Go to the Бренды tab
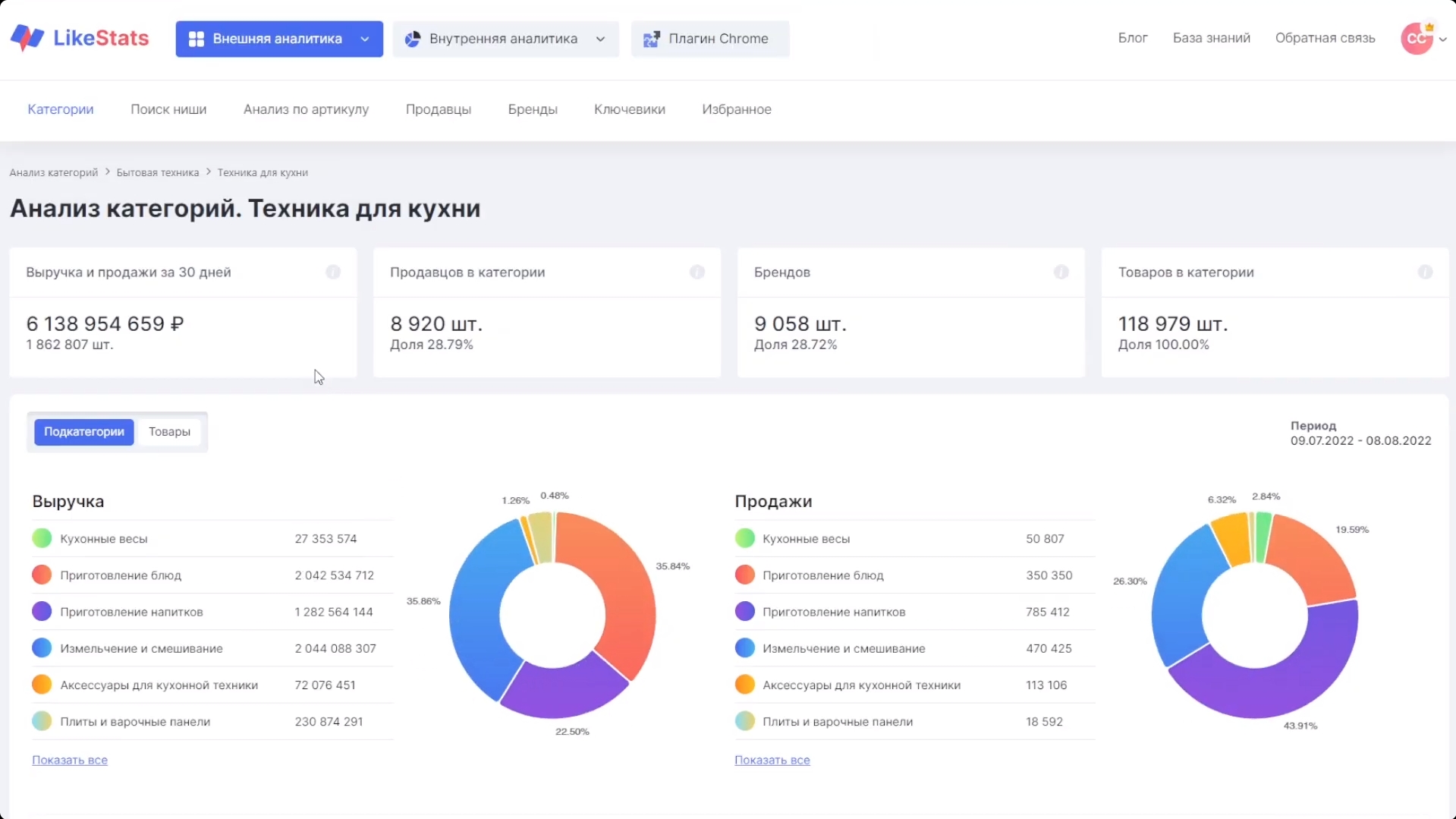Screen dimensions: 1456x819 click(x=533, y=109)
